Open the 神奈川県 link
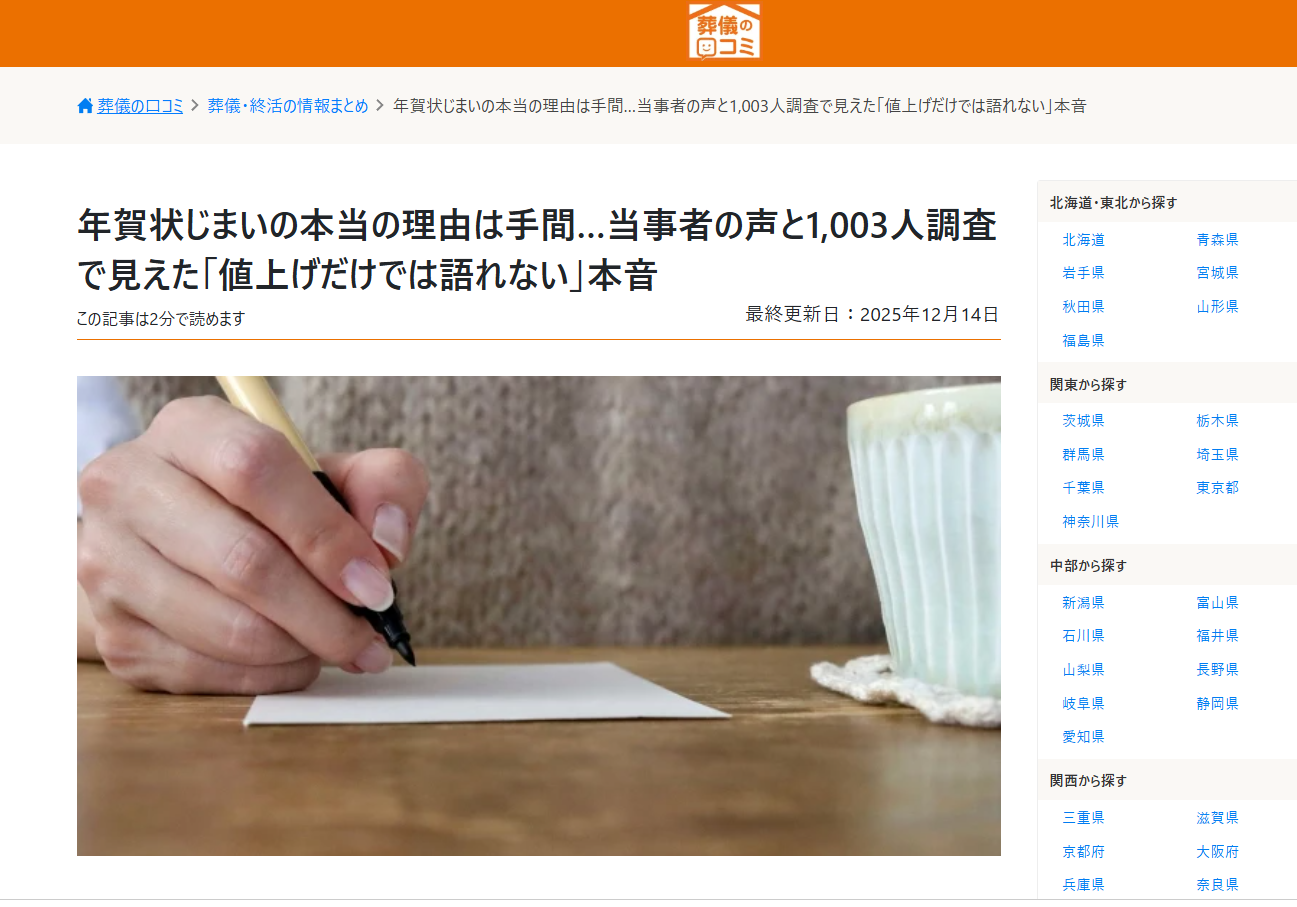Screen dimensions: 1297x907 tap(1090, 522)
